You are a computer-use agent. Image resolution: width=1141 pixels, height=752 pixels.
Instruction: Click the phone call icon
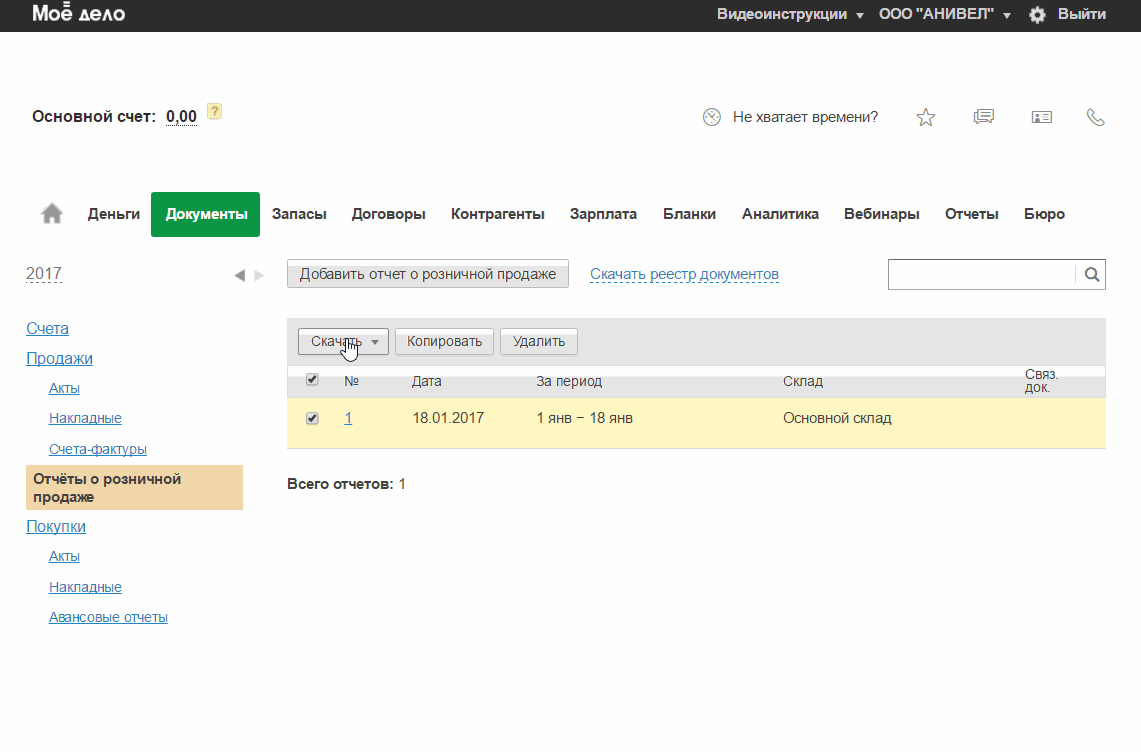tap(1096, 117)
